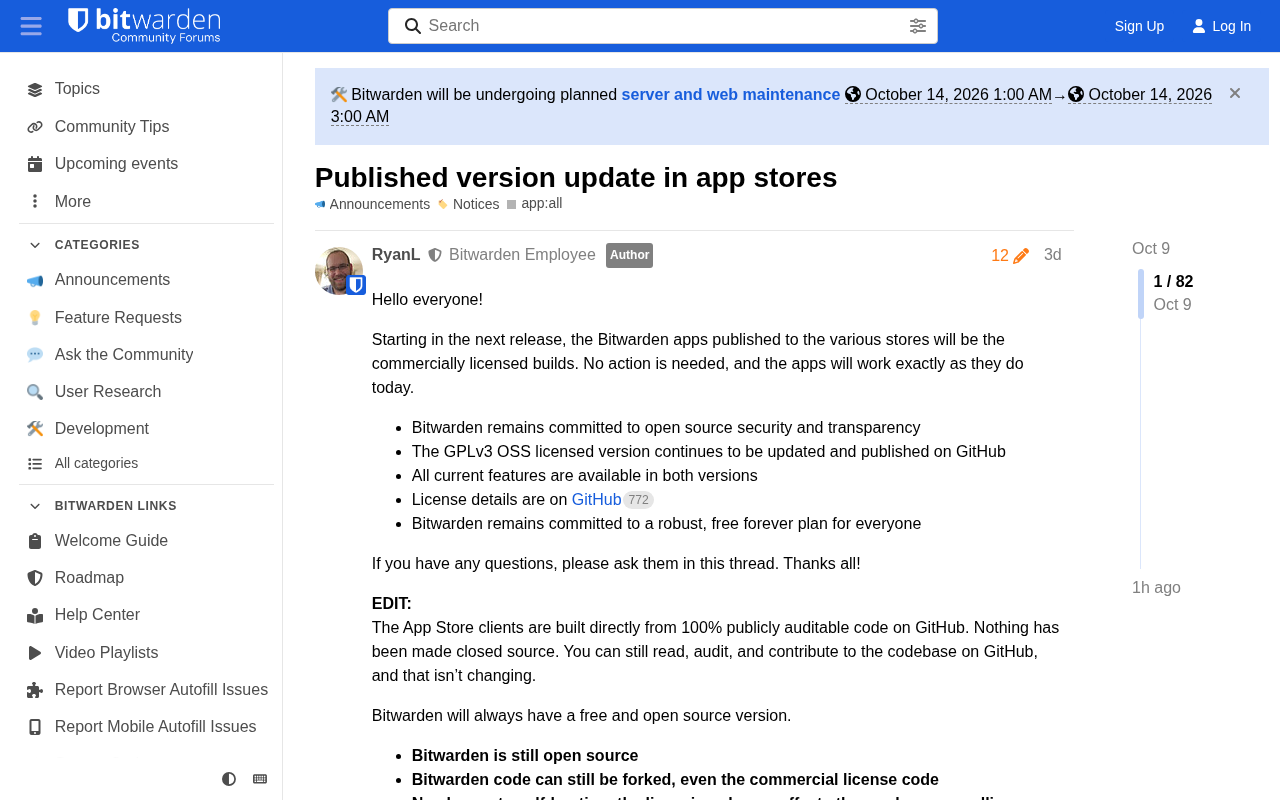This screenshot has height=800, width=1280.
Task: Click Sign Up button
Action: pos(1139,26)
